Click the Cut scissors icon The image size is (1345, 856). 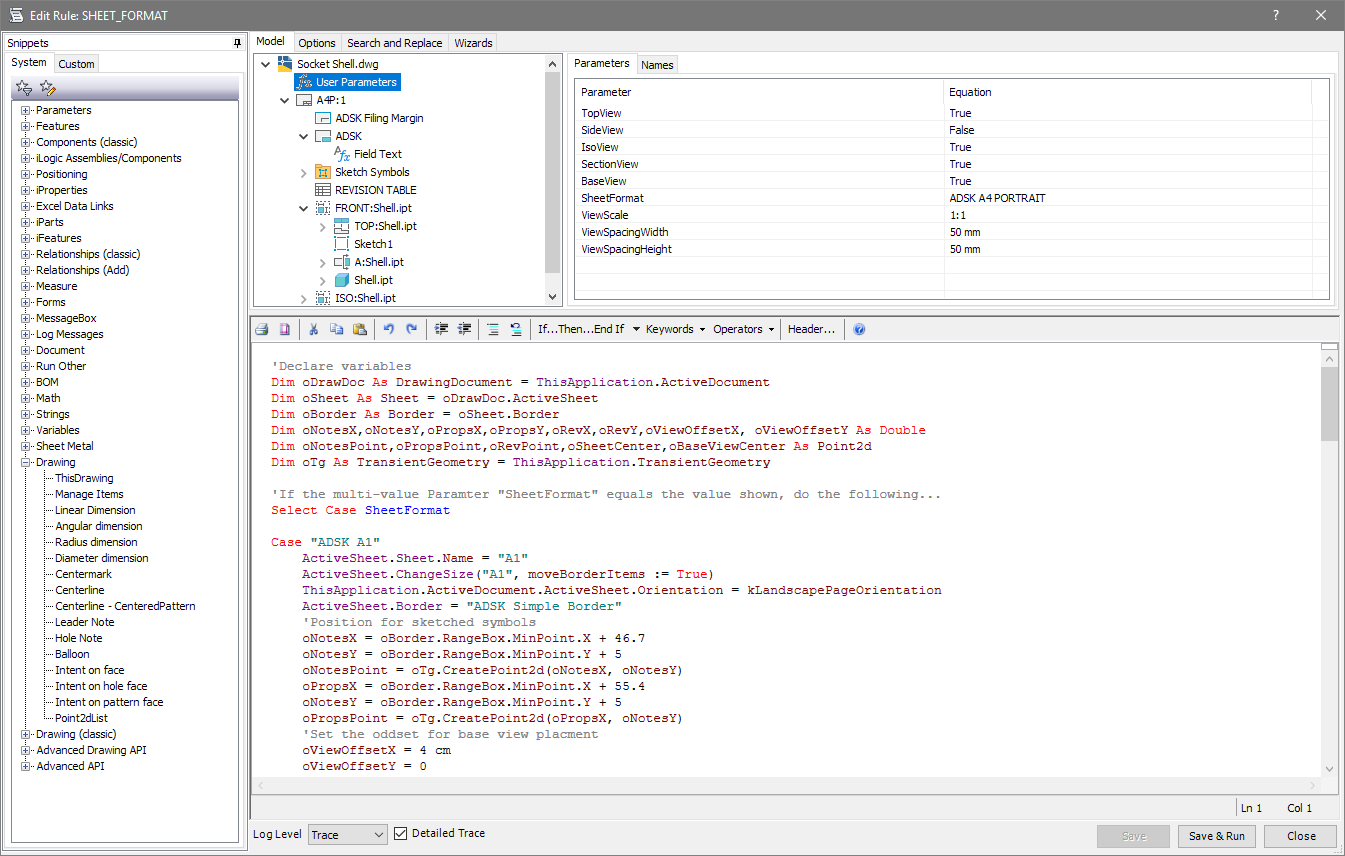tap(313, 329)
